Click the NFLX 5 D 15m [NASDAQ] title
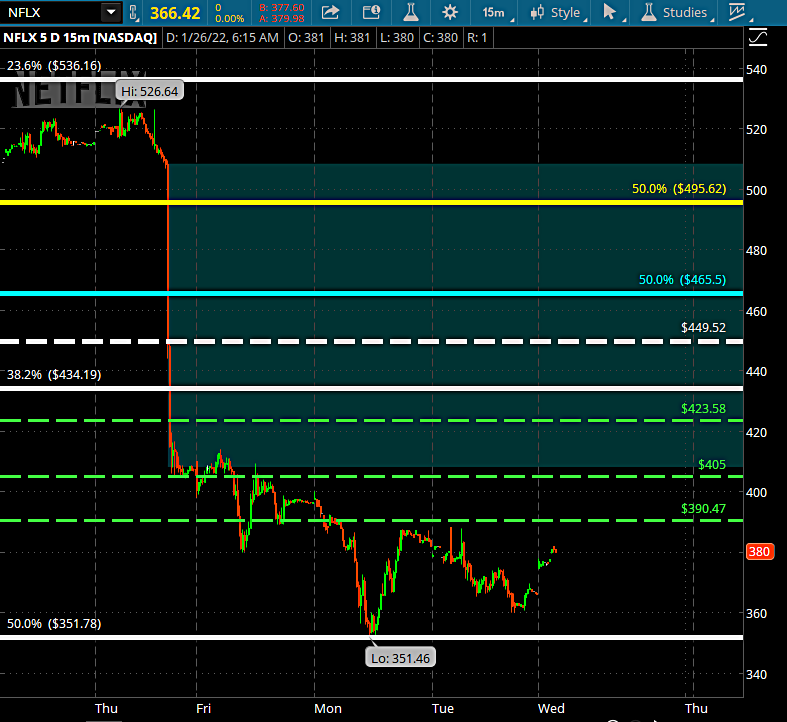Image resolution: width=787 pixels, height=722 pixels. pyautogui.click(x=80, y=38)
